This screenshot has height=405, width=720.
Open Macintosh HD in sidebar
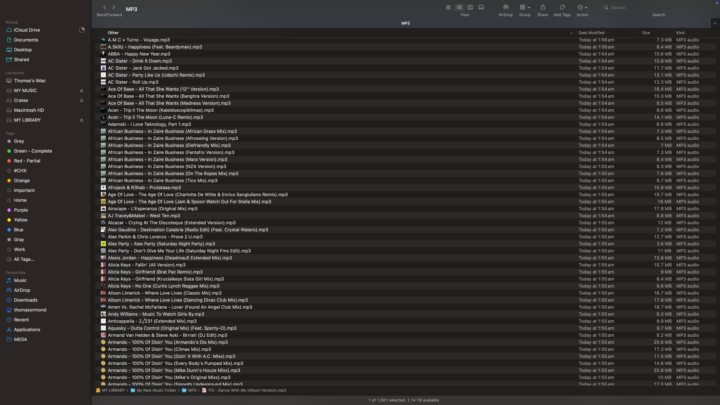(28, 110)
